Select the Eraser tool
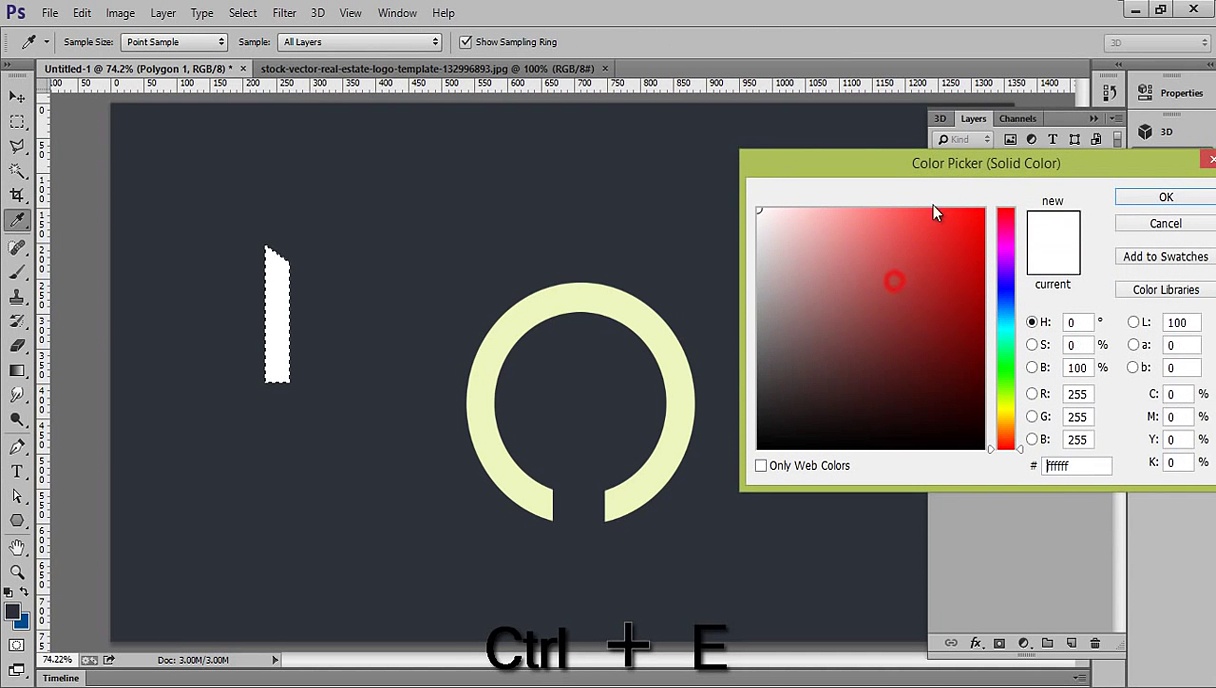The image size is (1216, 688). (x=17, y=346)
